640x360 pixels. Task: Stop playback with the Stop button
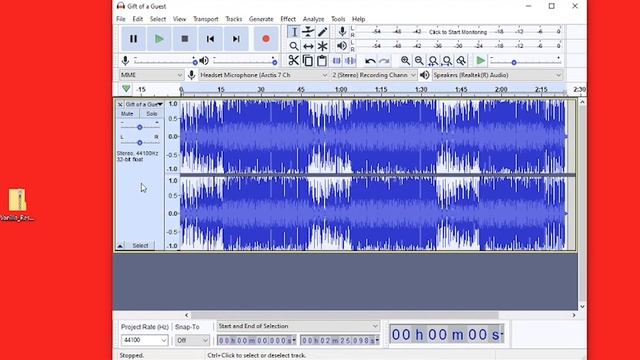click(184, 39)
